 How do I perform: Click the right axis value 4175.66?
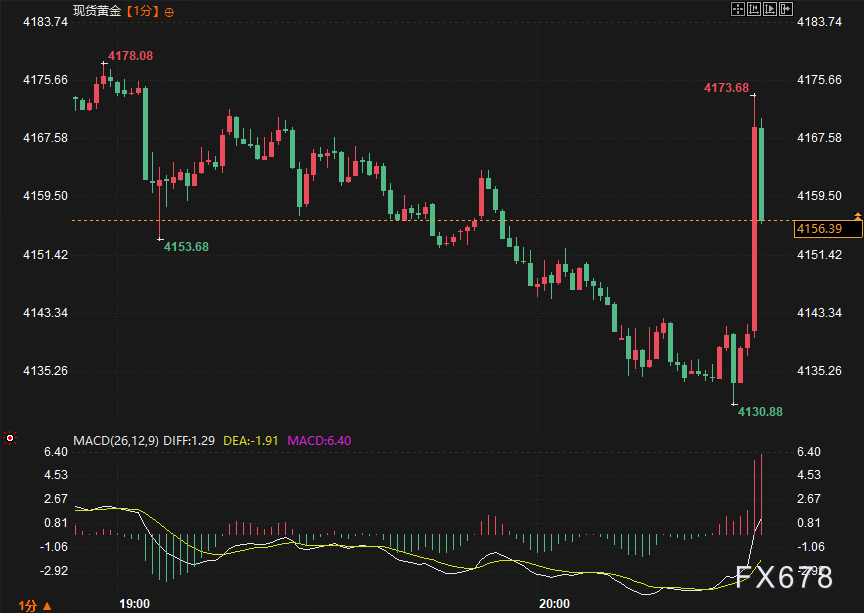pos(819,79)
